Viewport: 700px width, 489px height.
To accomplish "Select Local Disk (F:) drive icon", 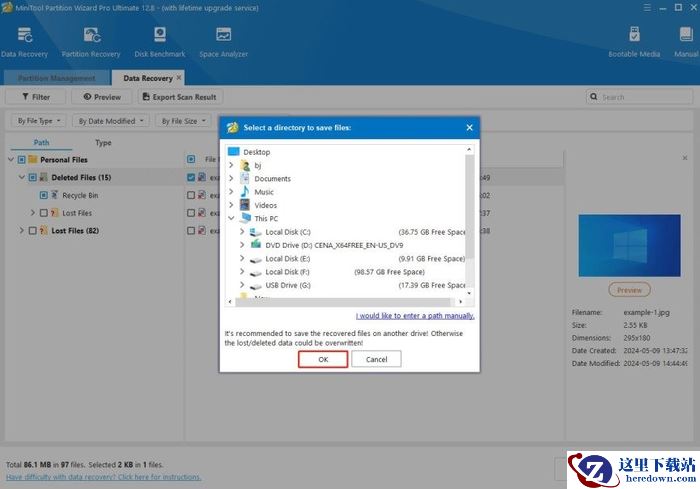I will coord(255,272).
